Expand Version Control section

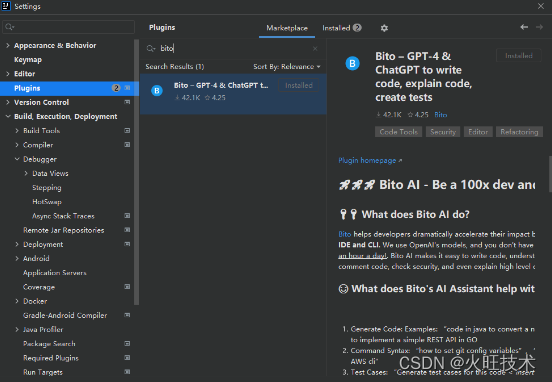tap(8, 102)
